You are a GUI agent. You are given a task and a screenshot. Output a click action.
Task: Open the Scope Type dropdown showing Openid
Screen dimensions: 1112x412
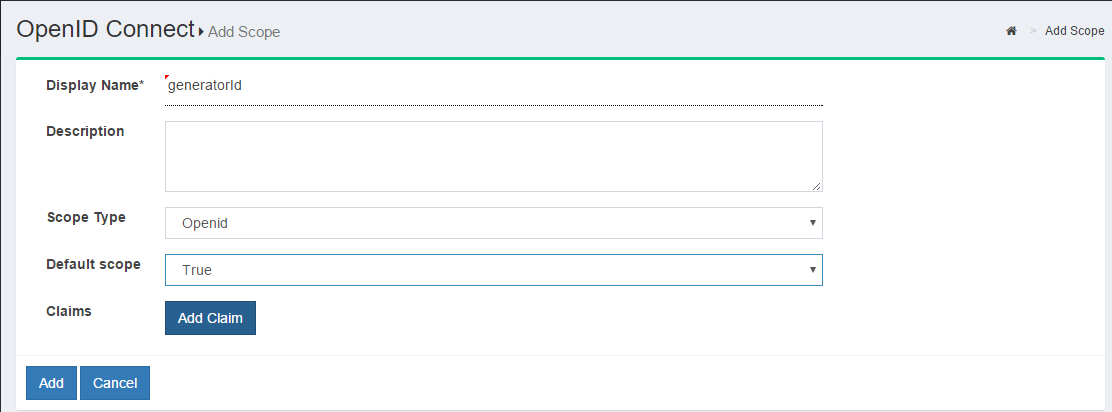(x=493, y=223)
